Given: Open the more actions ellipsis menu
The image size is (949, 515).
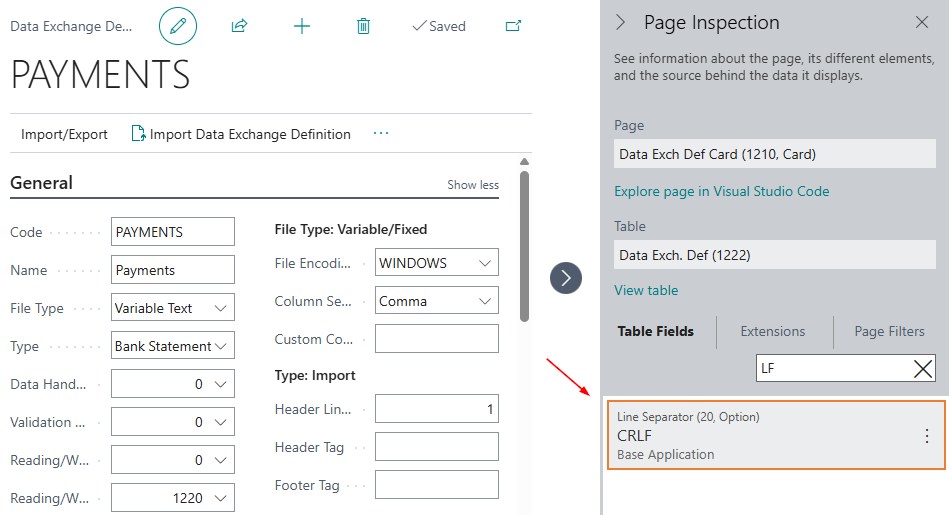Looking at the screenshot, I should [x=381, y=133].
